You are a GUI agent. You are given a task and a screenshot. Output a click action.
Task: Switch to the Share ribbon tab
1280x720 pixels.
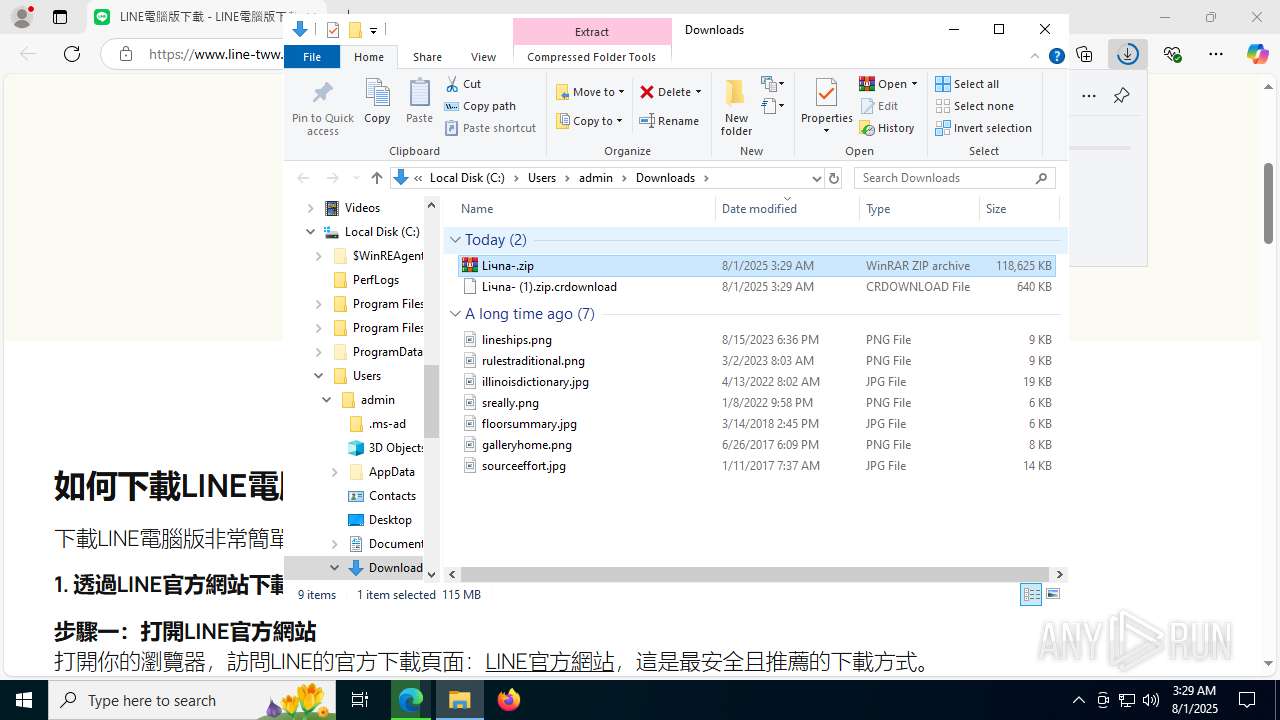427,57
